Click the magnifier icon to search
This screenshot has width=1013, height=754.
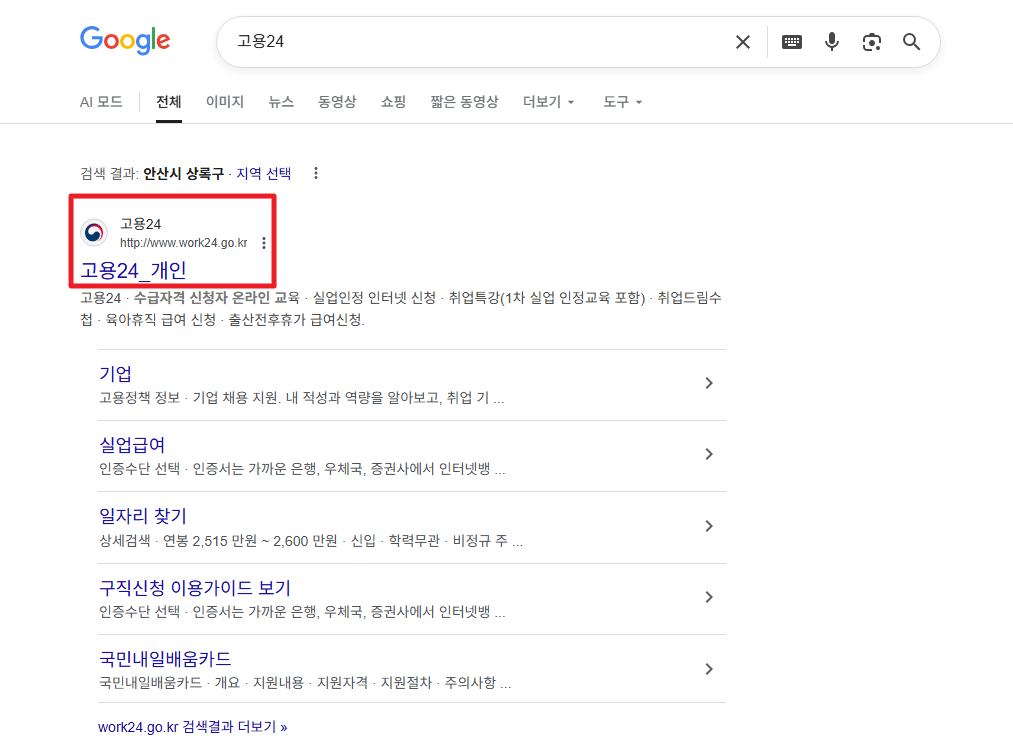click(x=910, y=41)
